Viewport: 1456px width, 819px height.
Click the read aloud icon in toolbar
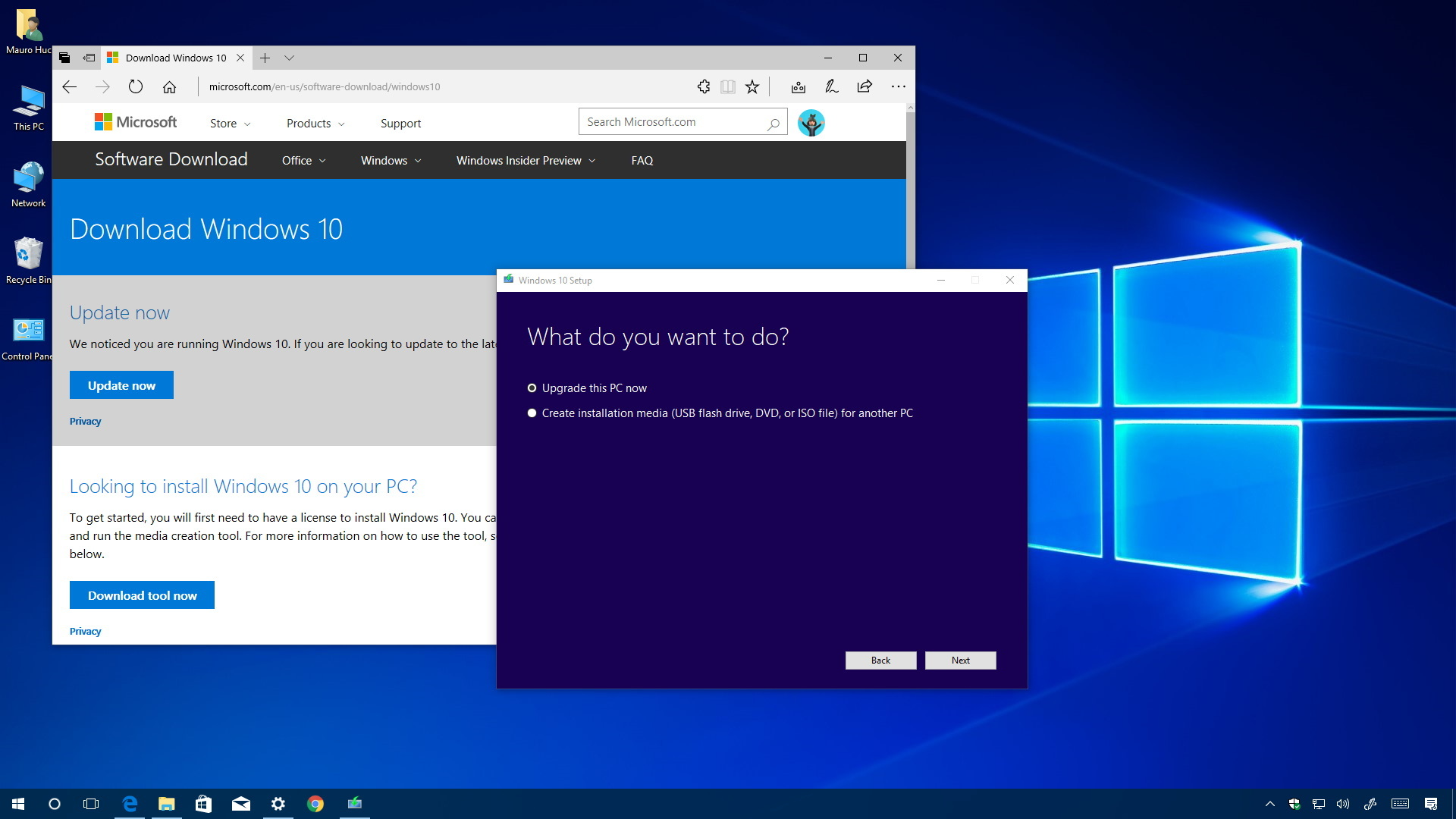click(727, 86)
